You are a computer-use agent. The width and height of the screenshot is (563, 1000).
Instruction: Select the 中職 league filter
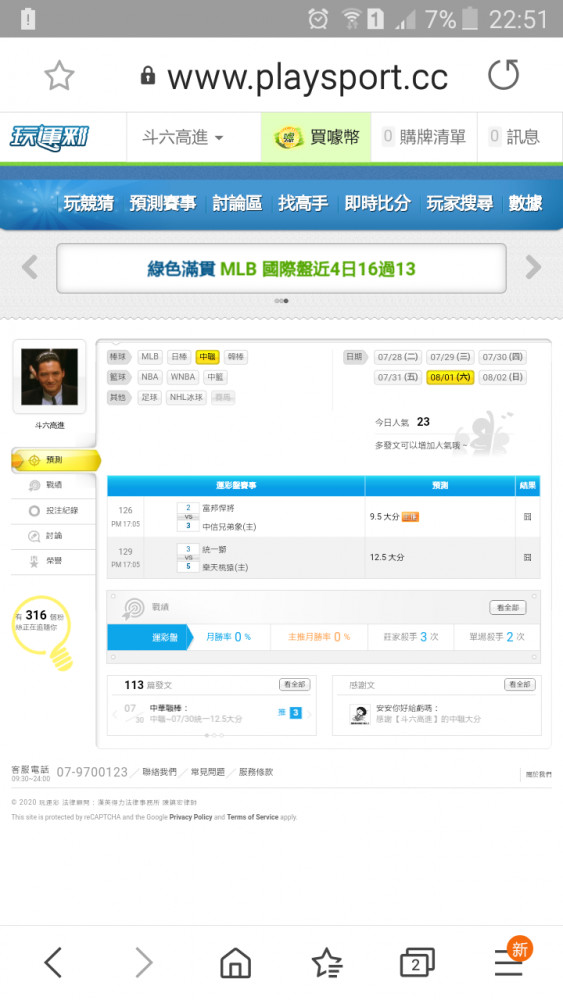pyautogui.click(x=207, y=357)
